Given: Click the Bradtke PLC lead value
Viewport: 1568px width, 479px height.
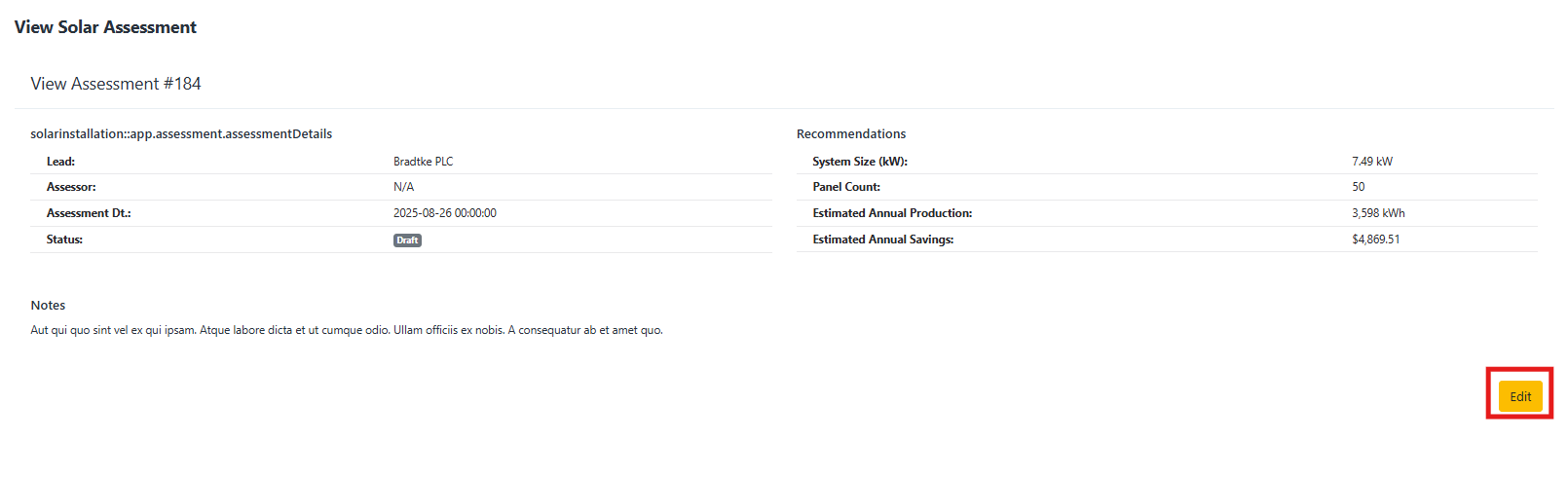Looking at the screenshot, I should (423, 162).
